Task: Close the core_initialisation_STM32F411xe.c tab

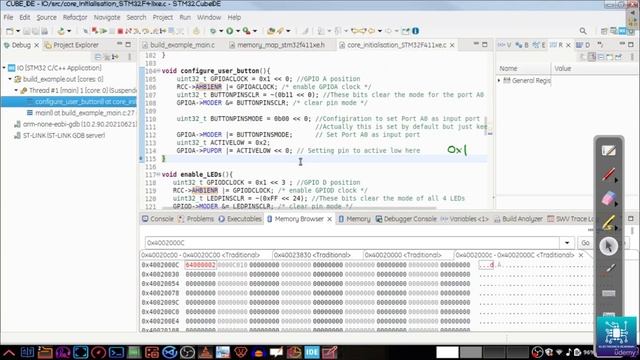Action: [x=452, y=45]
